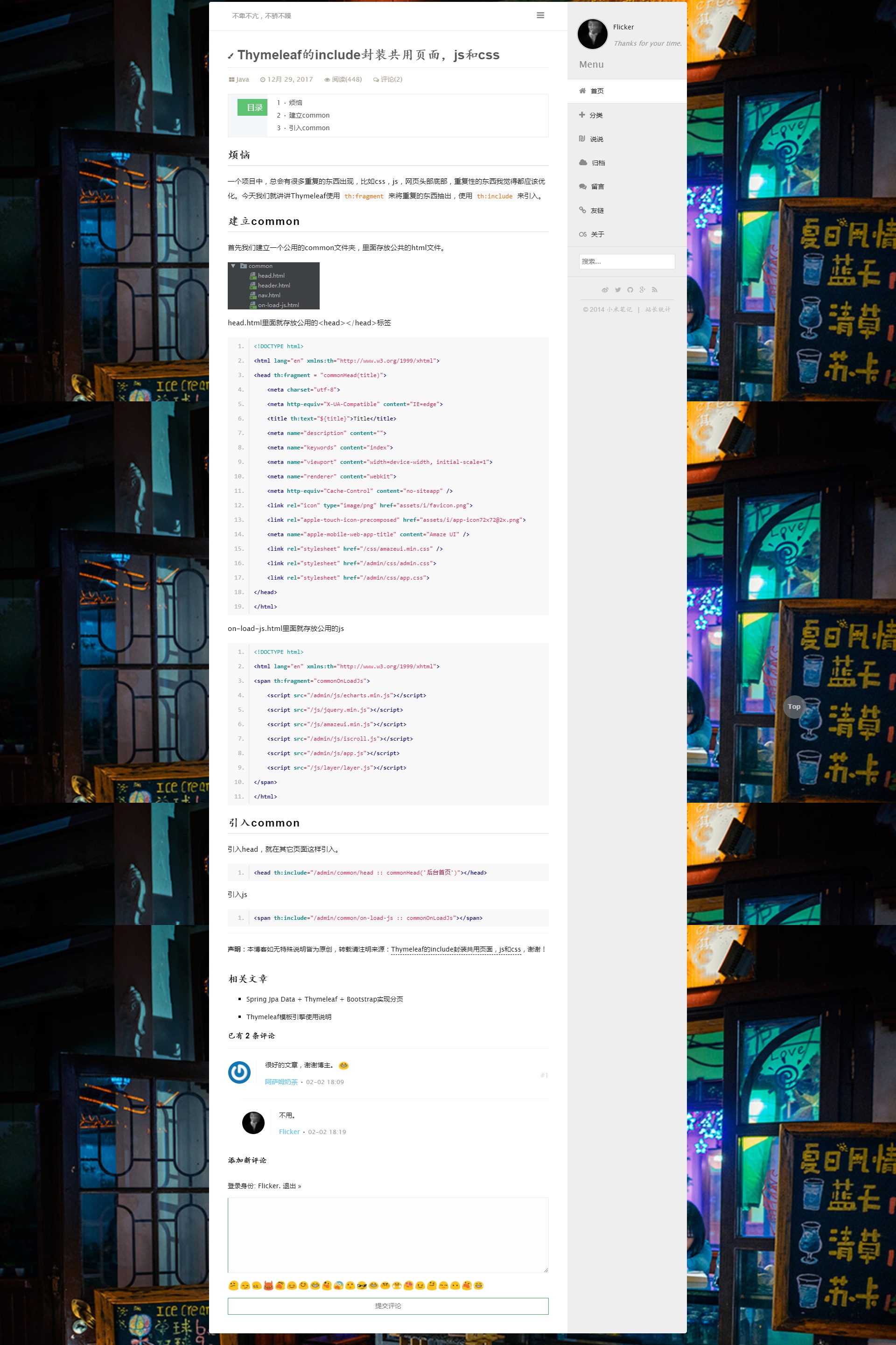This screenshot has height=1345, width=896.
Task: Click the 已有 2 条评论 heading
Action: point(252,1035)
